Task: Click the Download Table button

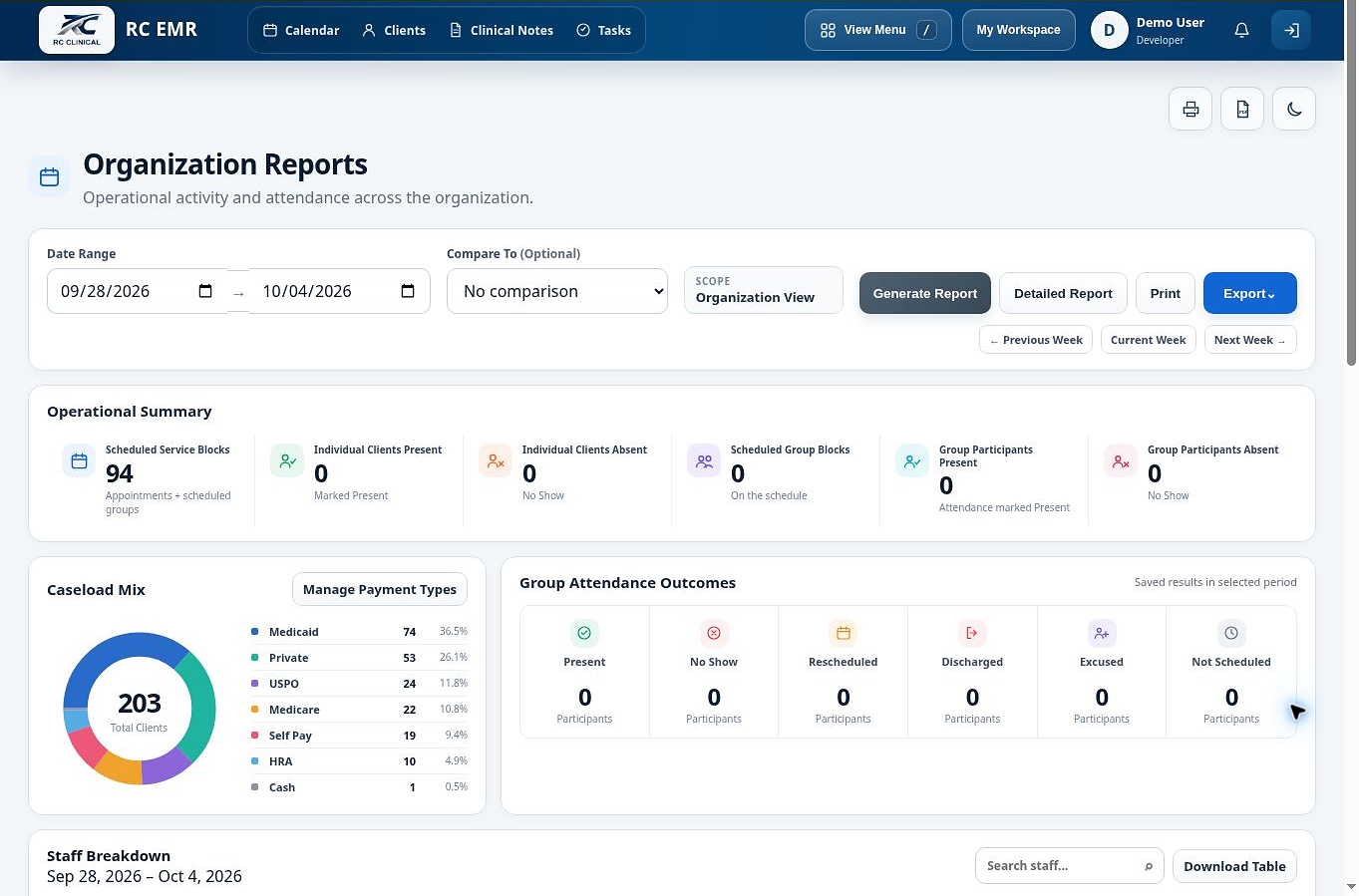Action: click(x=1234, y=866)
